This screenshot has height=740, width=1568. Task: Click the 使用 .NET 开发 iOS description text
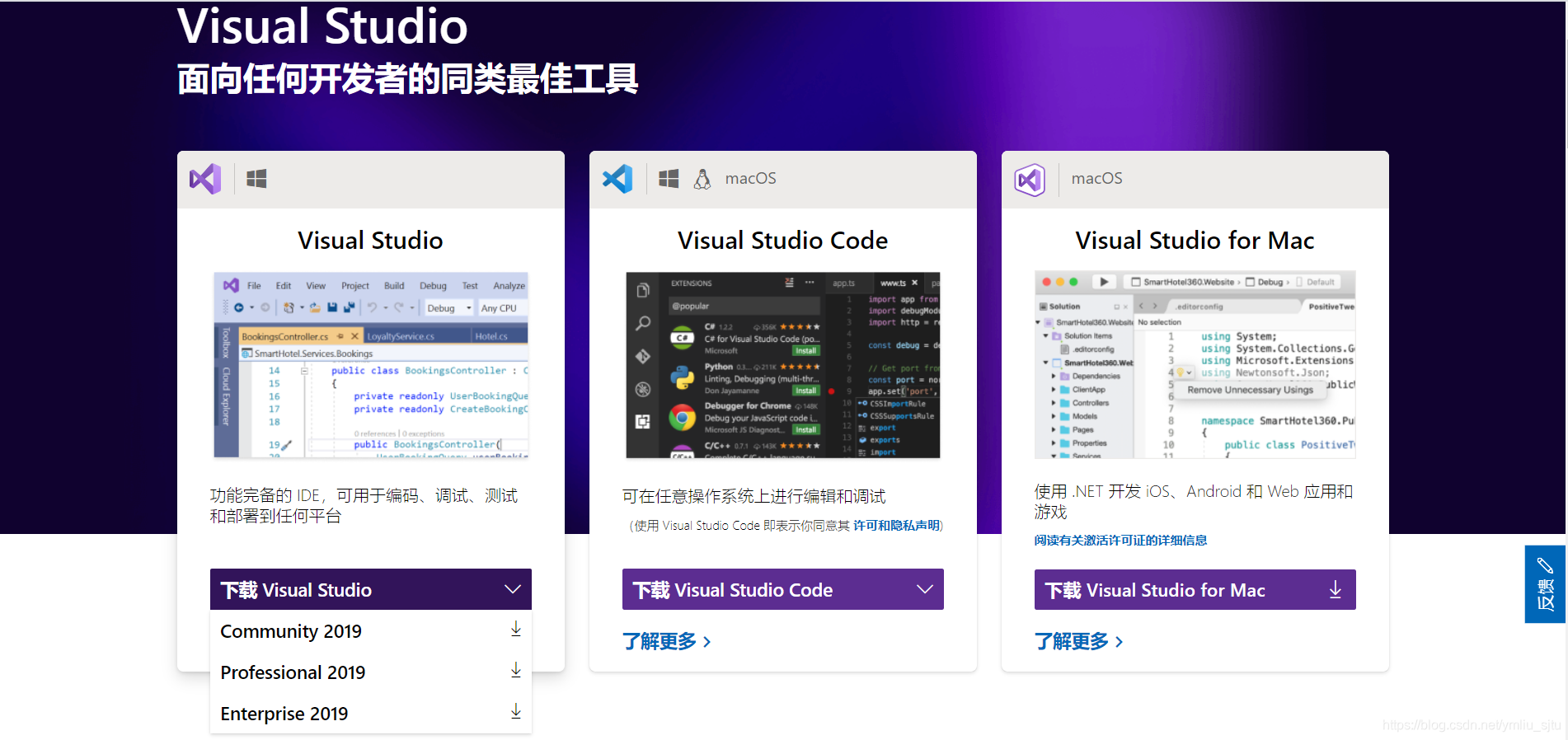pyautogui.click(x=1193, y=501)
